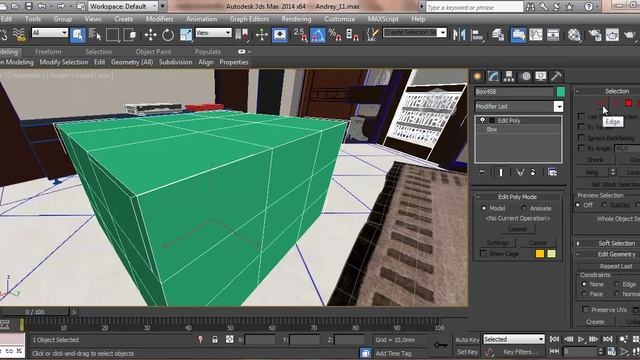The height and width of the screenshot is (360, 640).
Task: Open the Rendering menu
Action: (296, 19)
